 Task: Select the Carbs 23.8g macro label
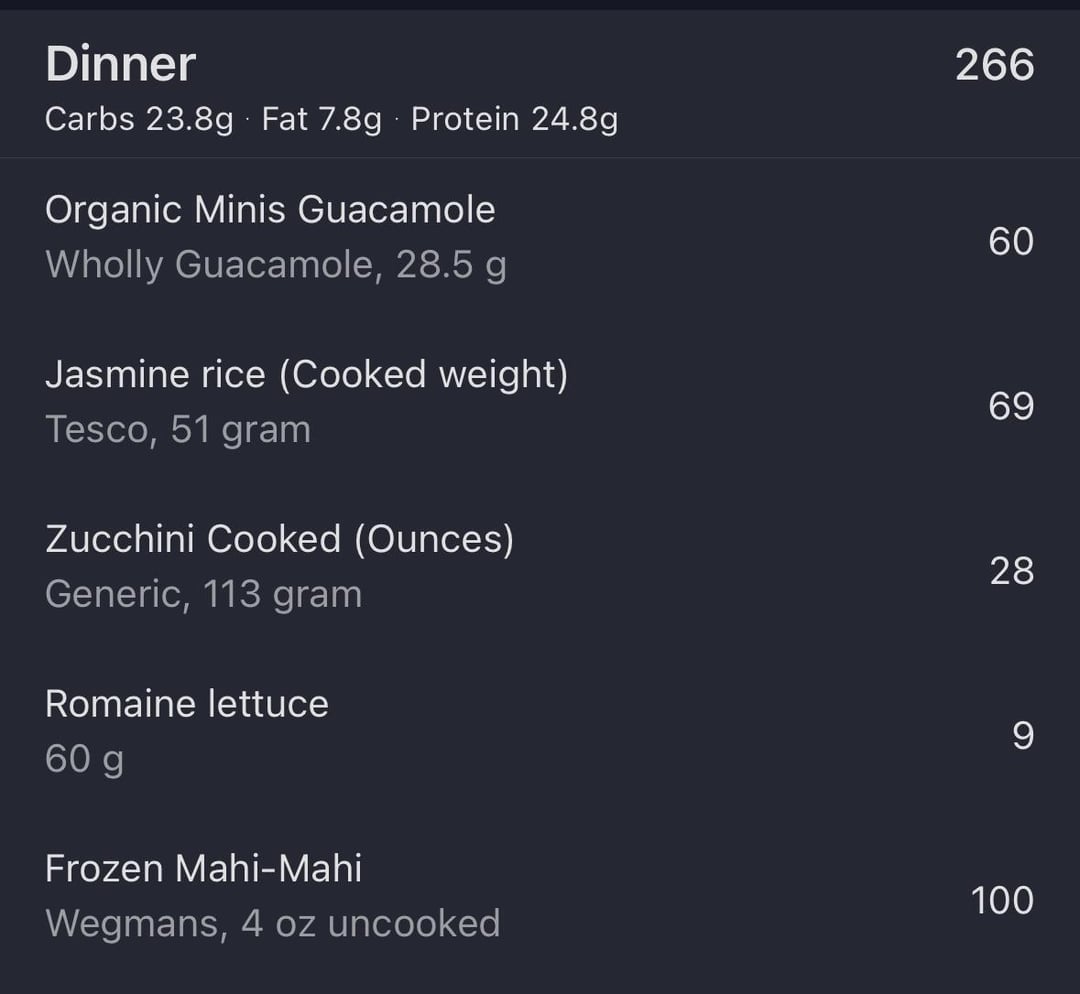point(139,119)
